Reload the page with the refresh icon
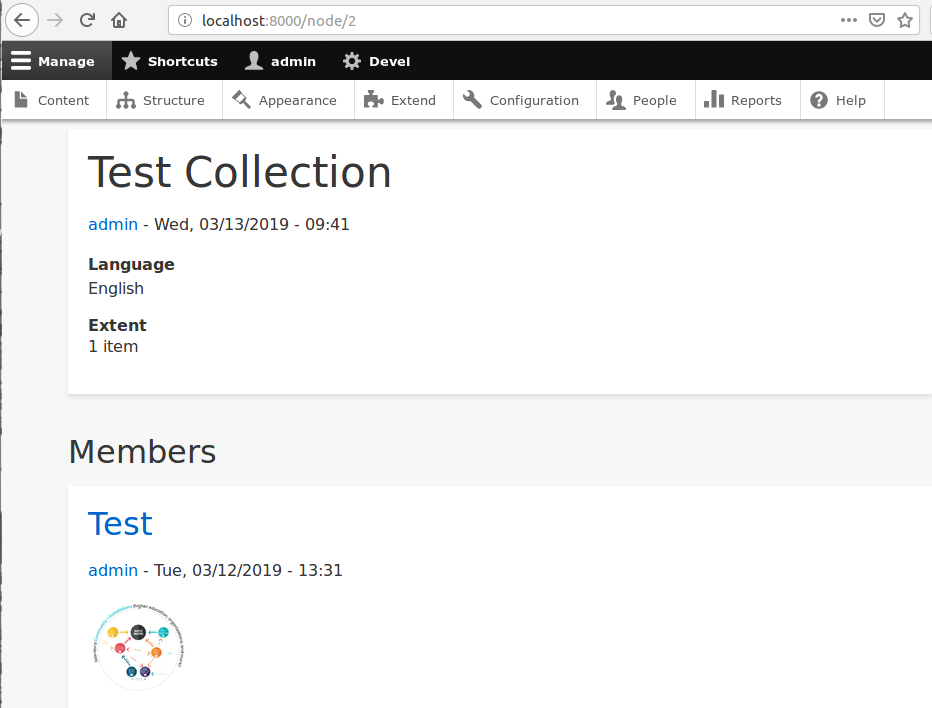The width and height of the screenshot is (932, 708). click(86, 19)
